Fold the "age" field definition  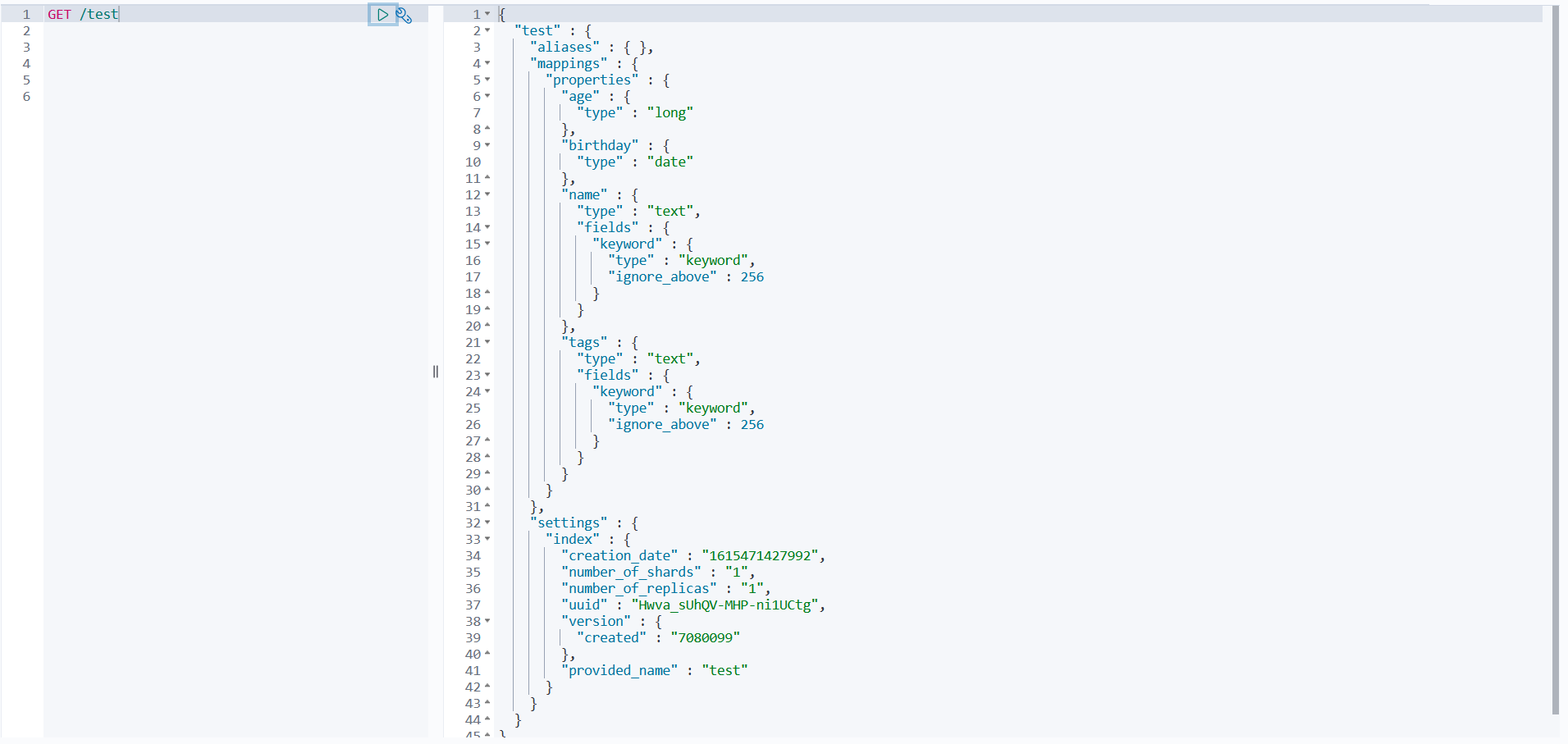(x=487, y=96)
